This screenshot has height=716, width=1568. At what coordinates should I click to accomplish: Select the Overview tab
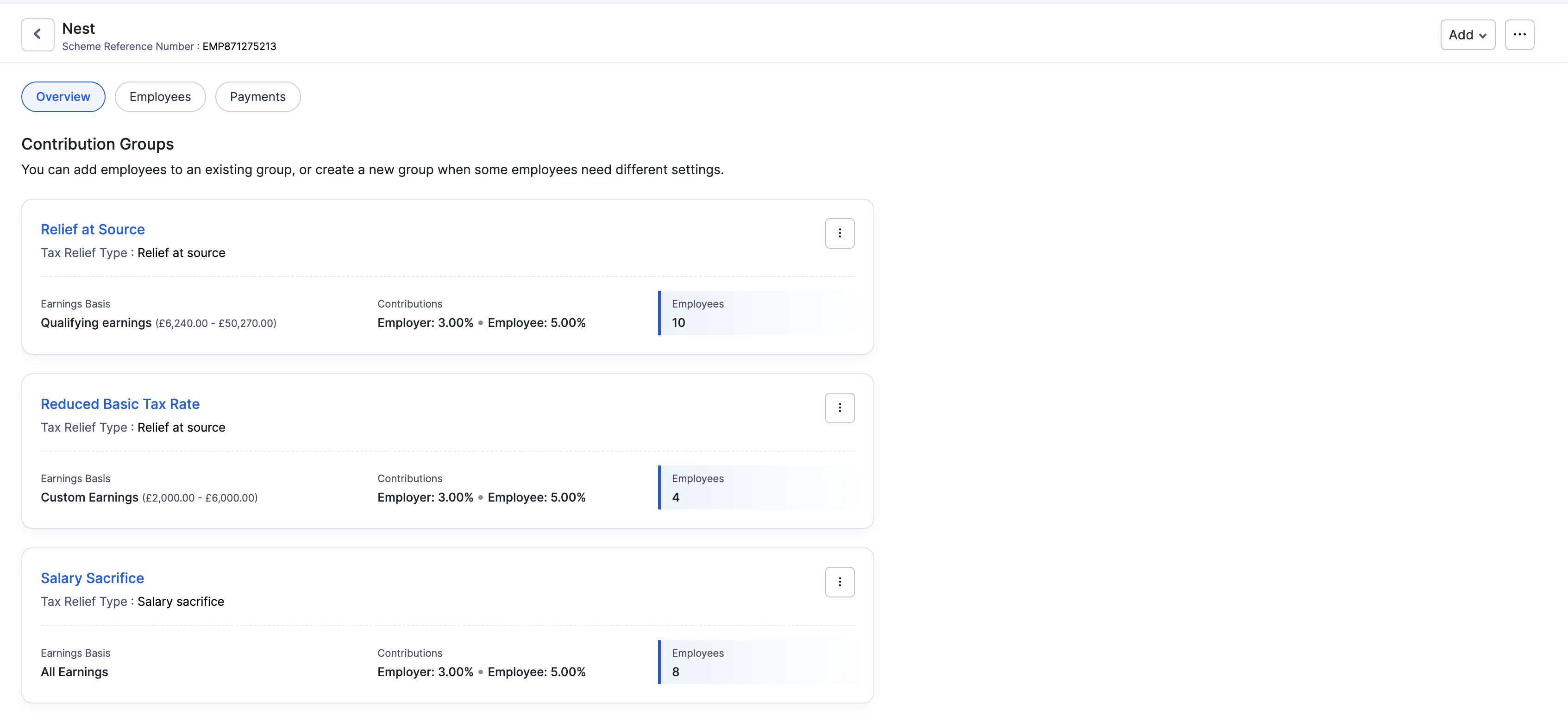pos(63,97)
